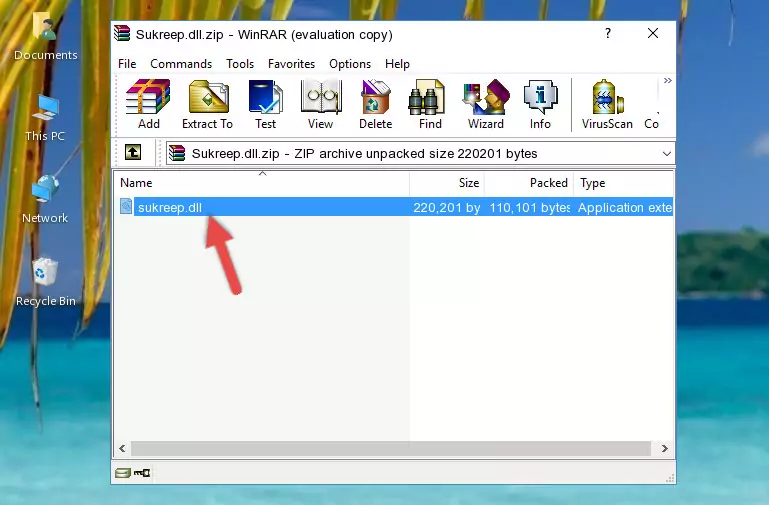Click the Extract To toolbar icon

207,104
